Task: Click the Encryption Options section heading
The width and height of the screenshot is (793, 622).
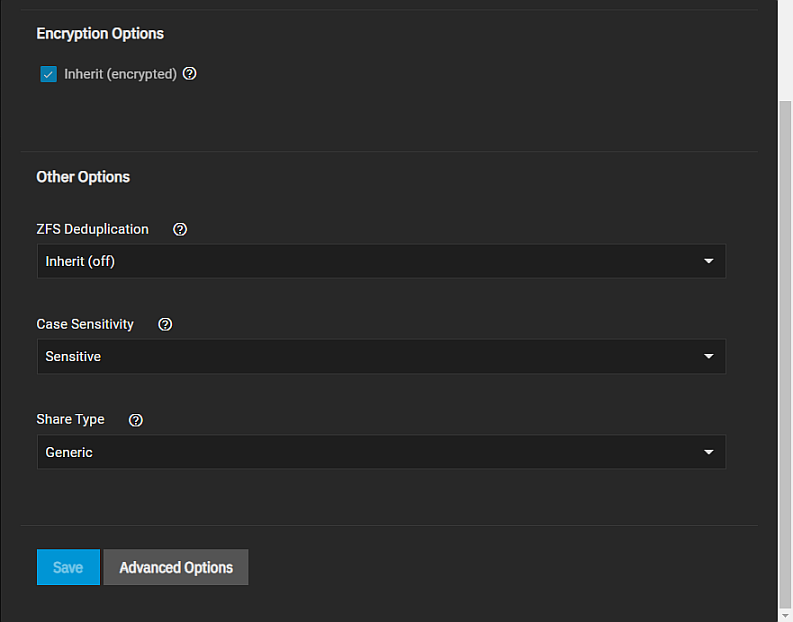Action: (100, 34)
